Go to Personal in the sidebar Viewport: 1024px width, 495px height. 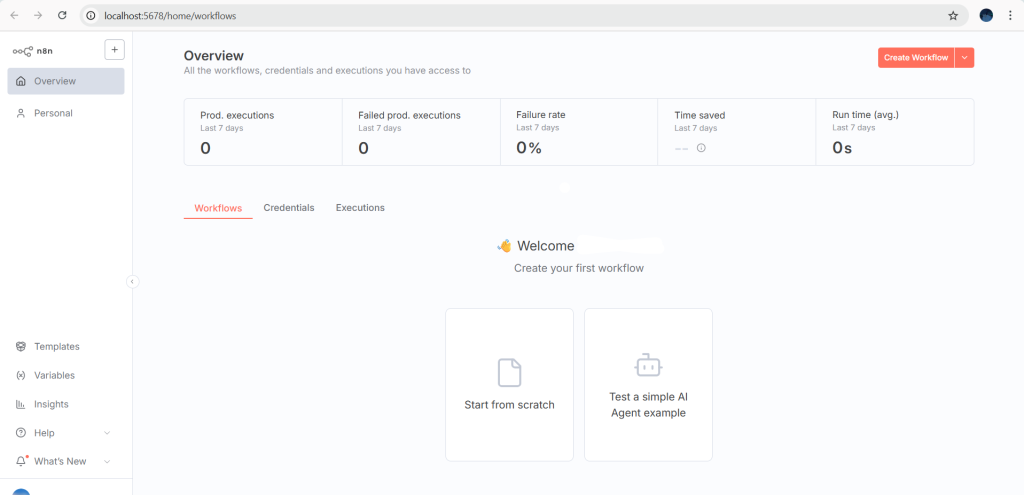coord(53,113)
